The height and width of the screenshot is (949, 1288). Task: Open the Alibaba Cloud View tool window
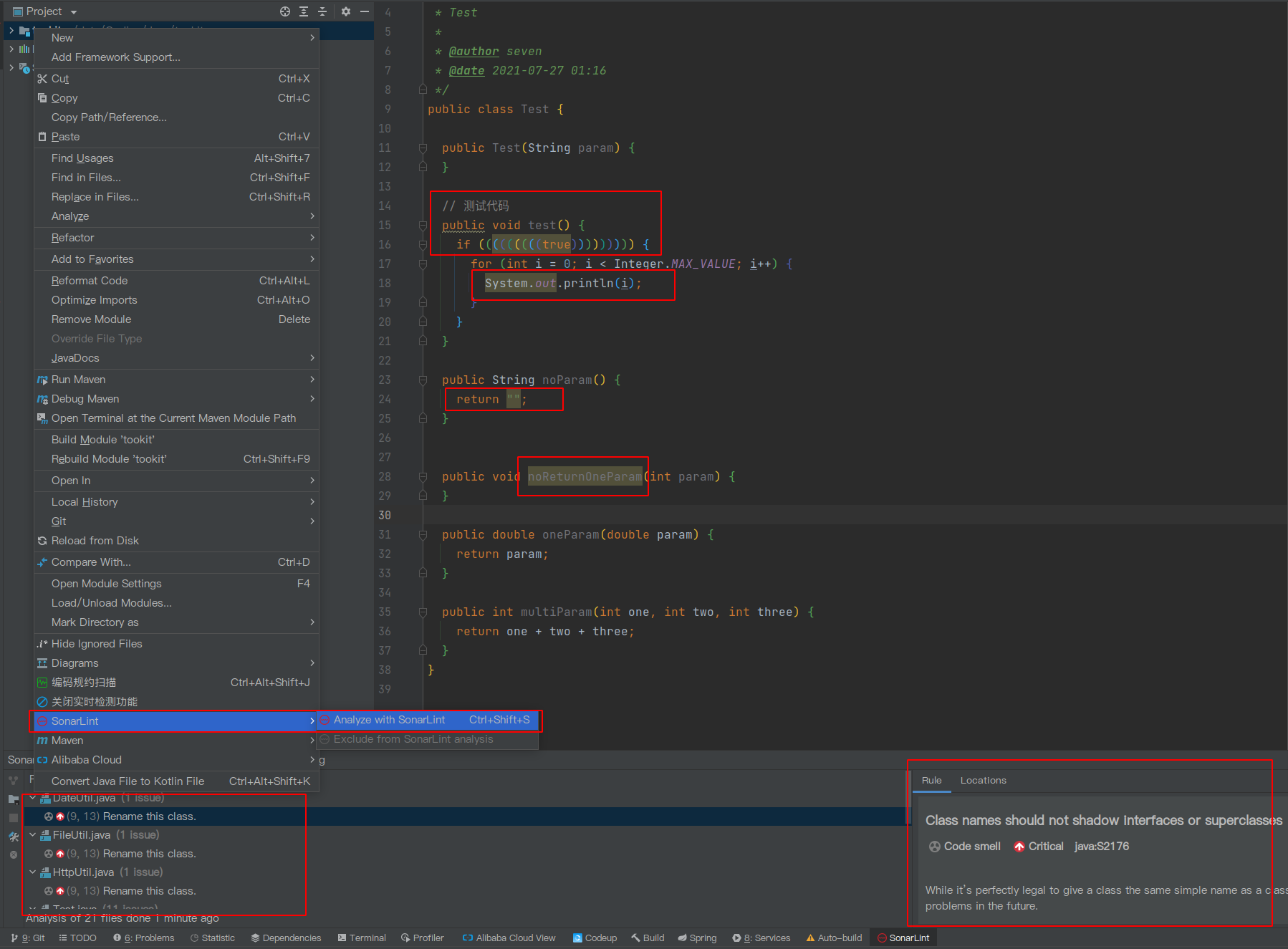[x=509, y=938]
